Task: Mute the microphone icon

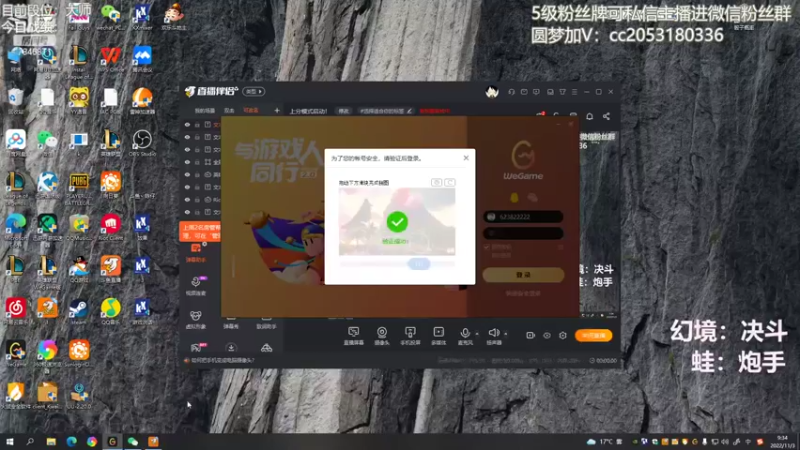Action: pos(465,333)
